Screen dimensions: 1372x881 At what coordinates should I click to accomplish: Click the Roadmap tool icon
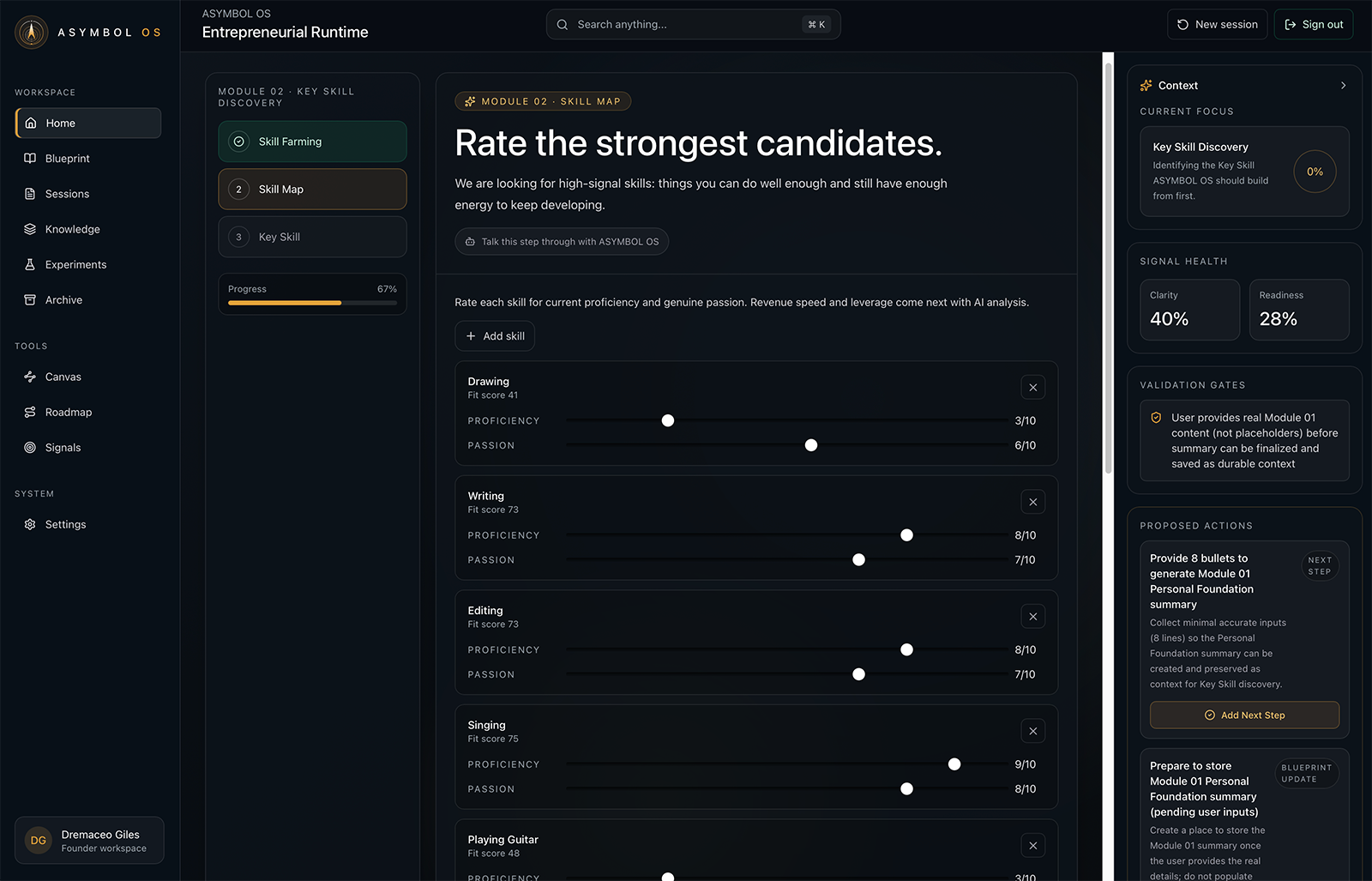(30, 412)
